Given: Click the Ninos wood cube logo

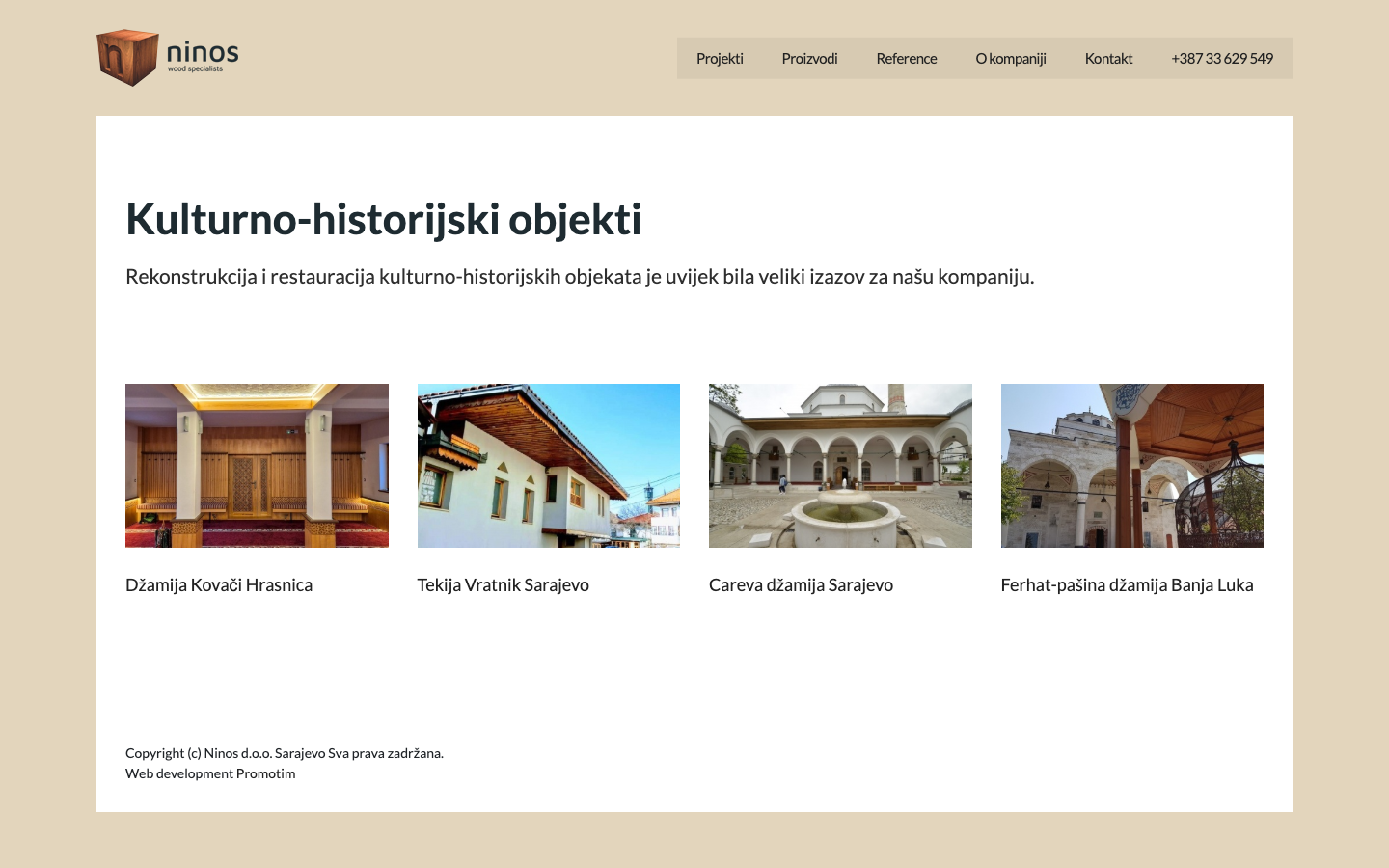Looking at the screenshot, I should point(168,58).
